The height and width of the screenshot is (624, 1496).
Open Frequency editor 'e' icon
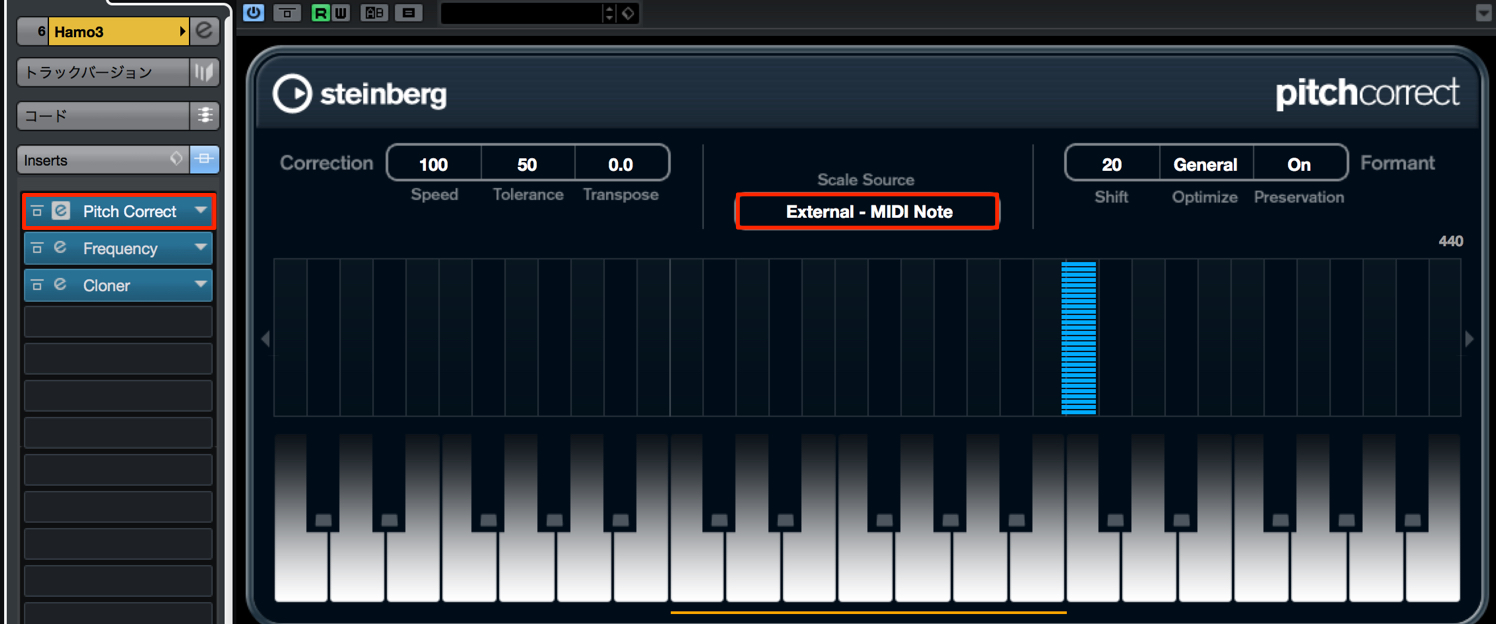coord(61,248)
